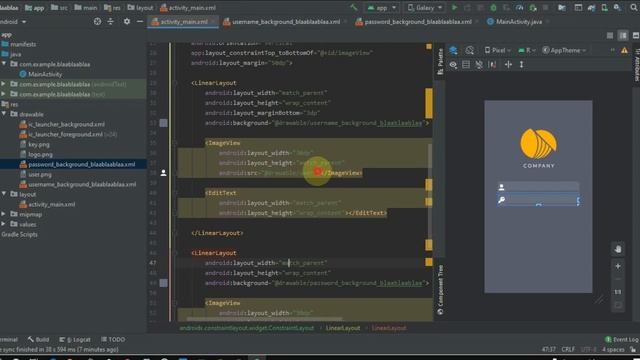This screenshot has height=360, width=640.
Task: Click the user drawable gutter icon
Action: click(163, 173)
